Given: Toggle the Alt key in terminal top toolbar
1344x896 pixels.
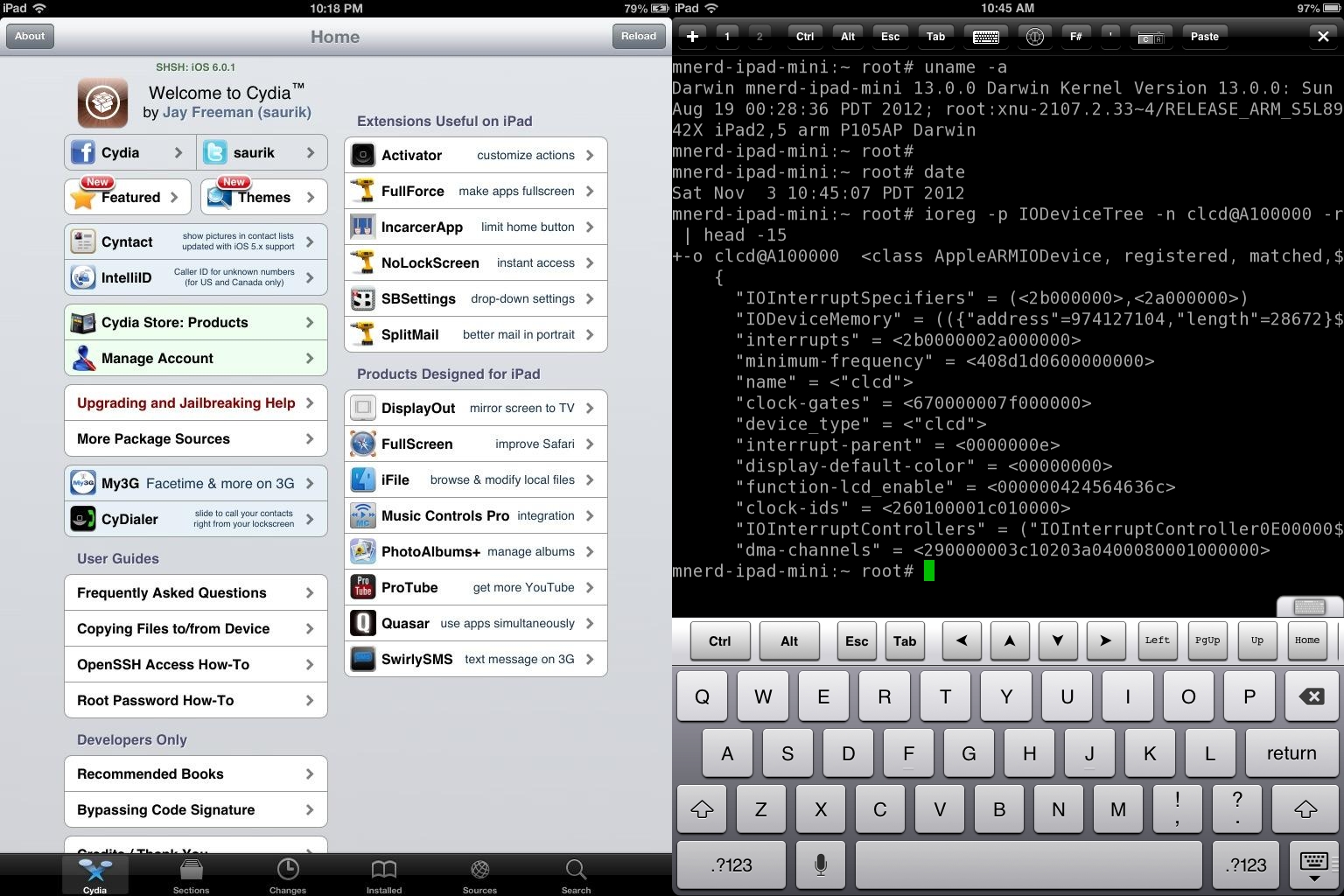Looking at the screenshot, I should pyautogui.click(x=848, y=37).
